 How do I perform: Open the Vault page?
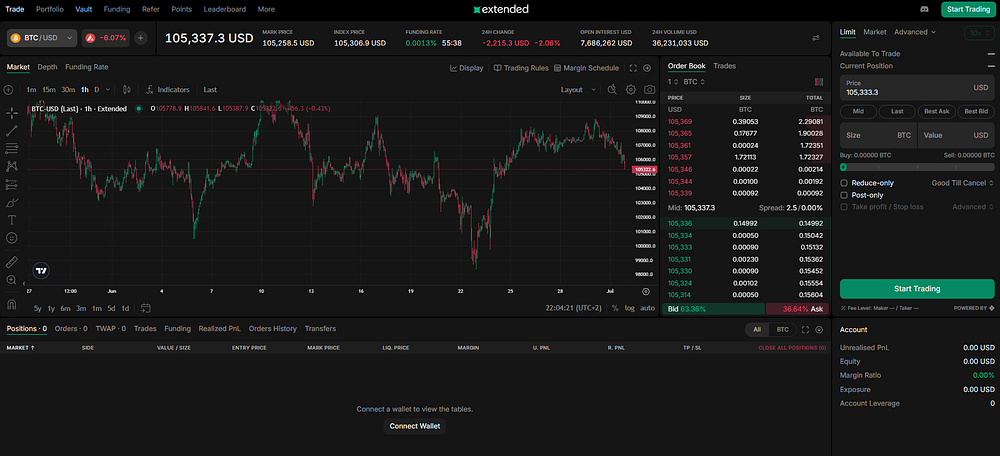84,10
